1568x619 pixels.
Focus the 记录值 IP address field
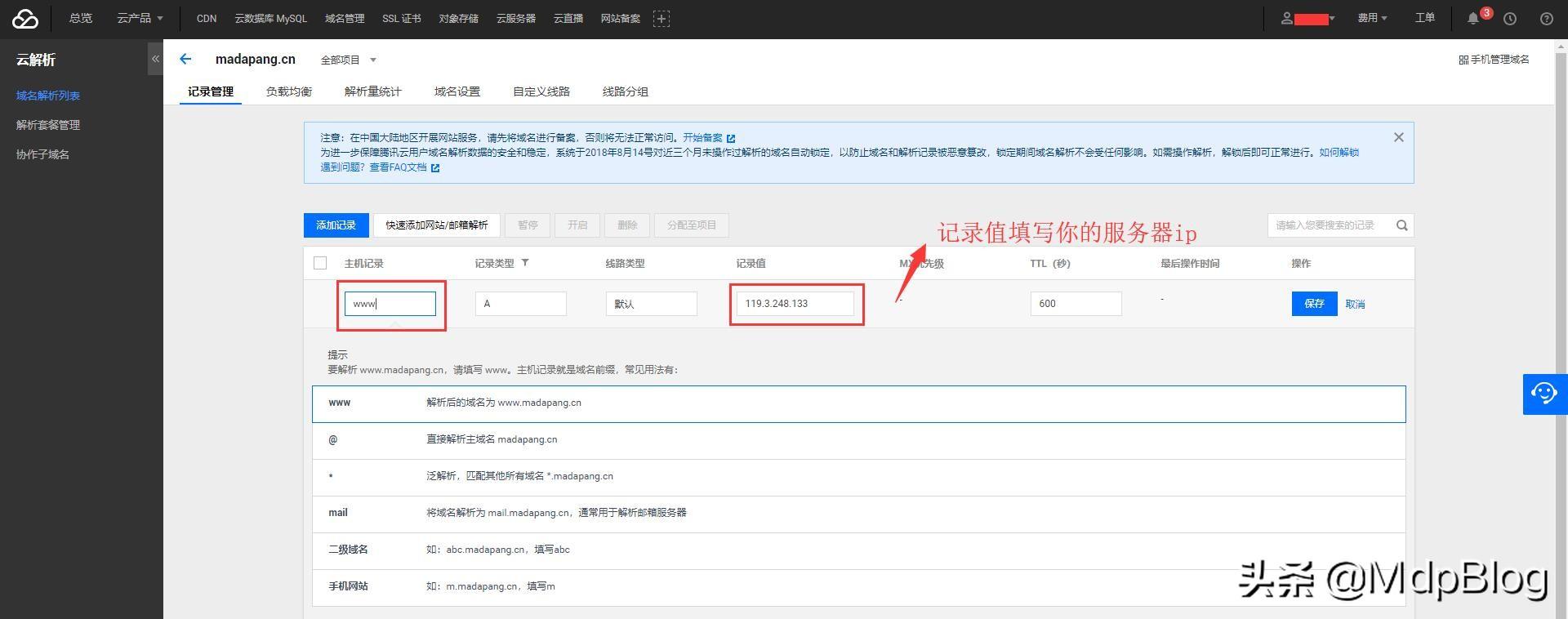pyautogui.click(x=795, y=304)
